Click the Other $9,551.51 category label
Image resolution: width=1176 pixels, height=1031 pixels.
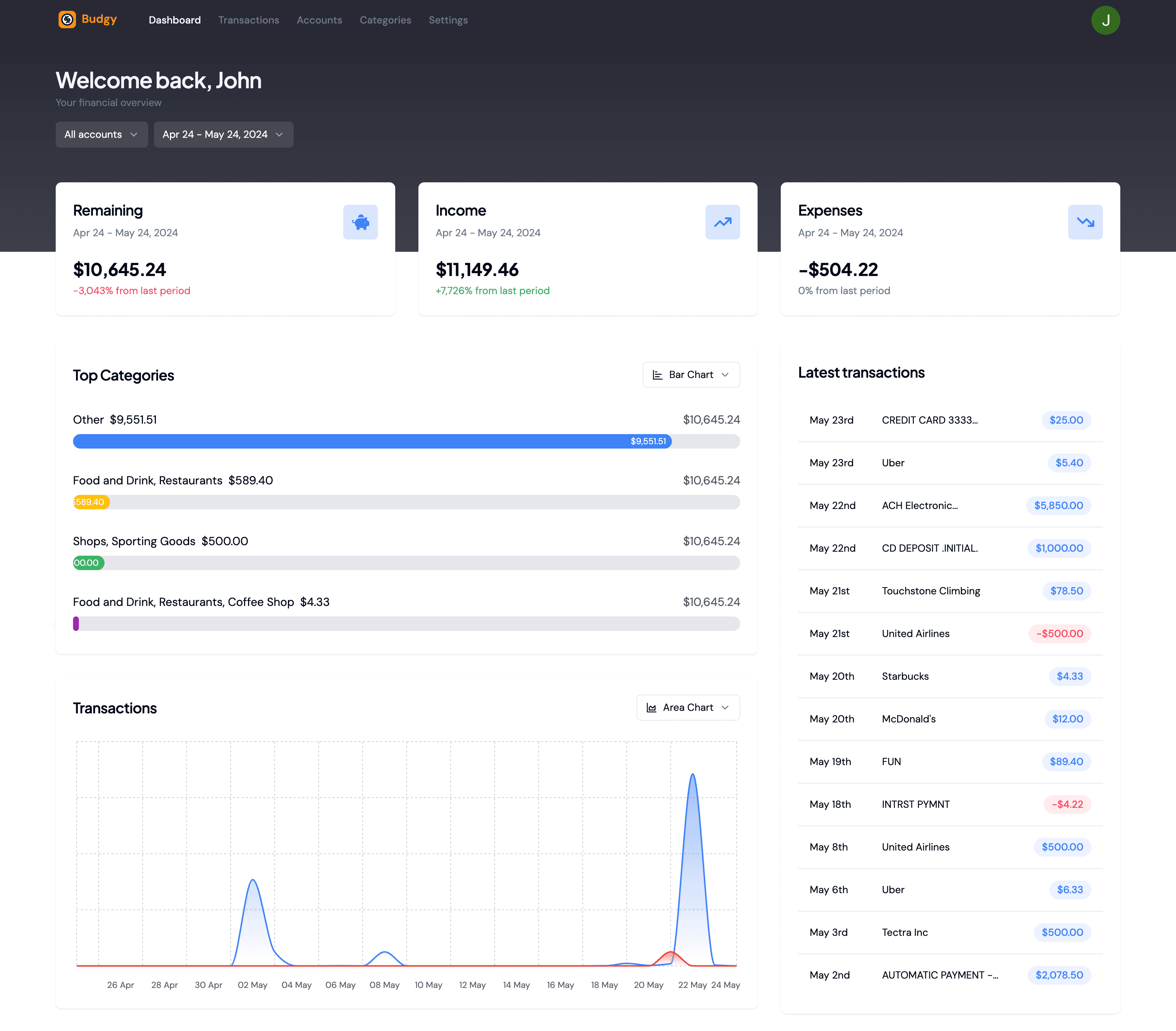(114, 420)
